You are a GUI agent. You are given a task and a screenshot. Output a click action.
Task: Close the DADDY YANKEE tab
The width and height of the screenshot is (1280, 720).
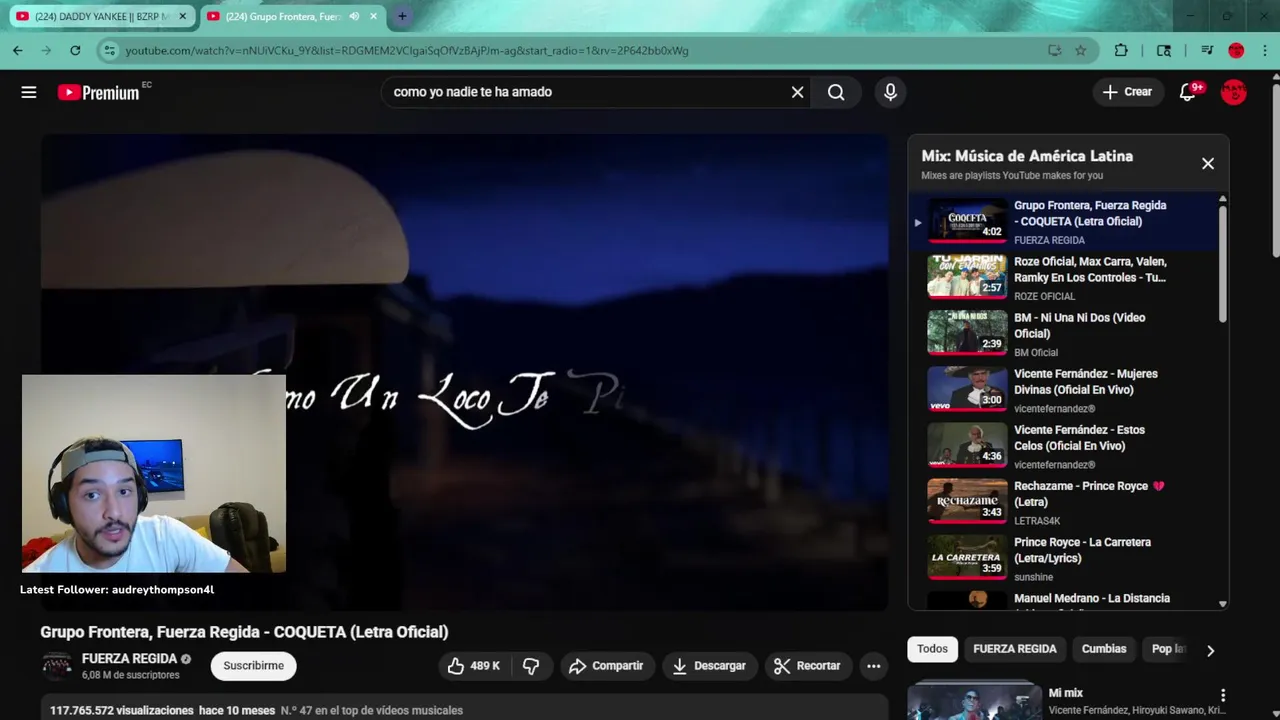coord(182,16)
